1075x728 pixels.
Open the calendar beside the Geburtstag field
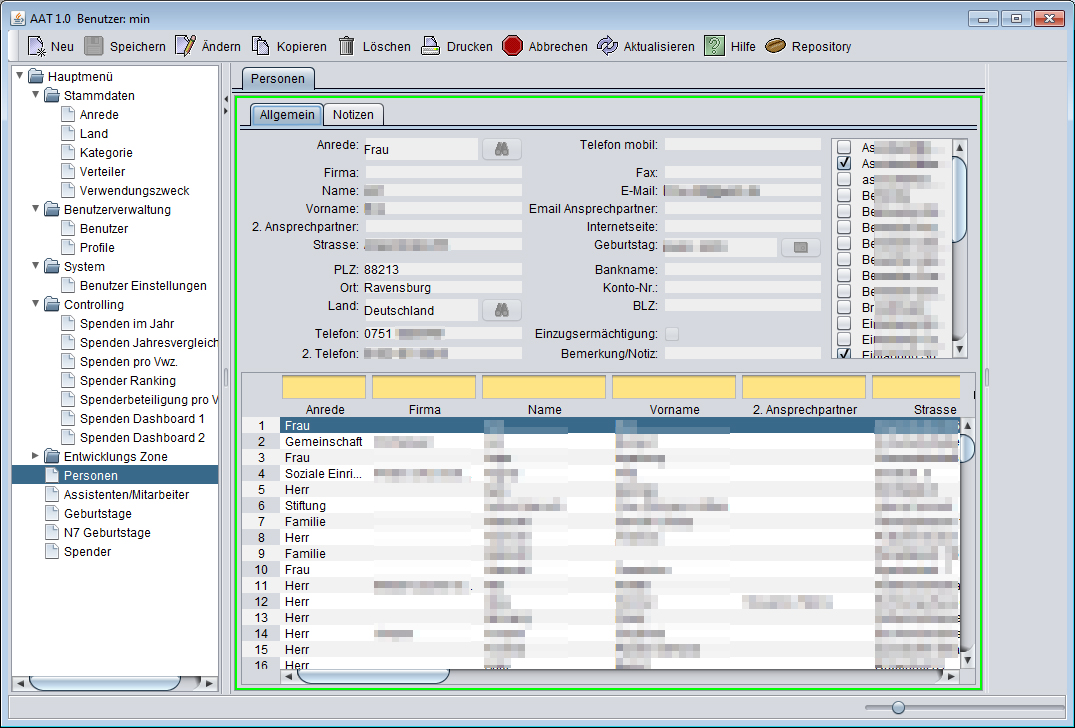[800, 246]
